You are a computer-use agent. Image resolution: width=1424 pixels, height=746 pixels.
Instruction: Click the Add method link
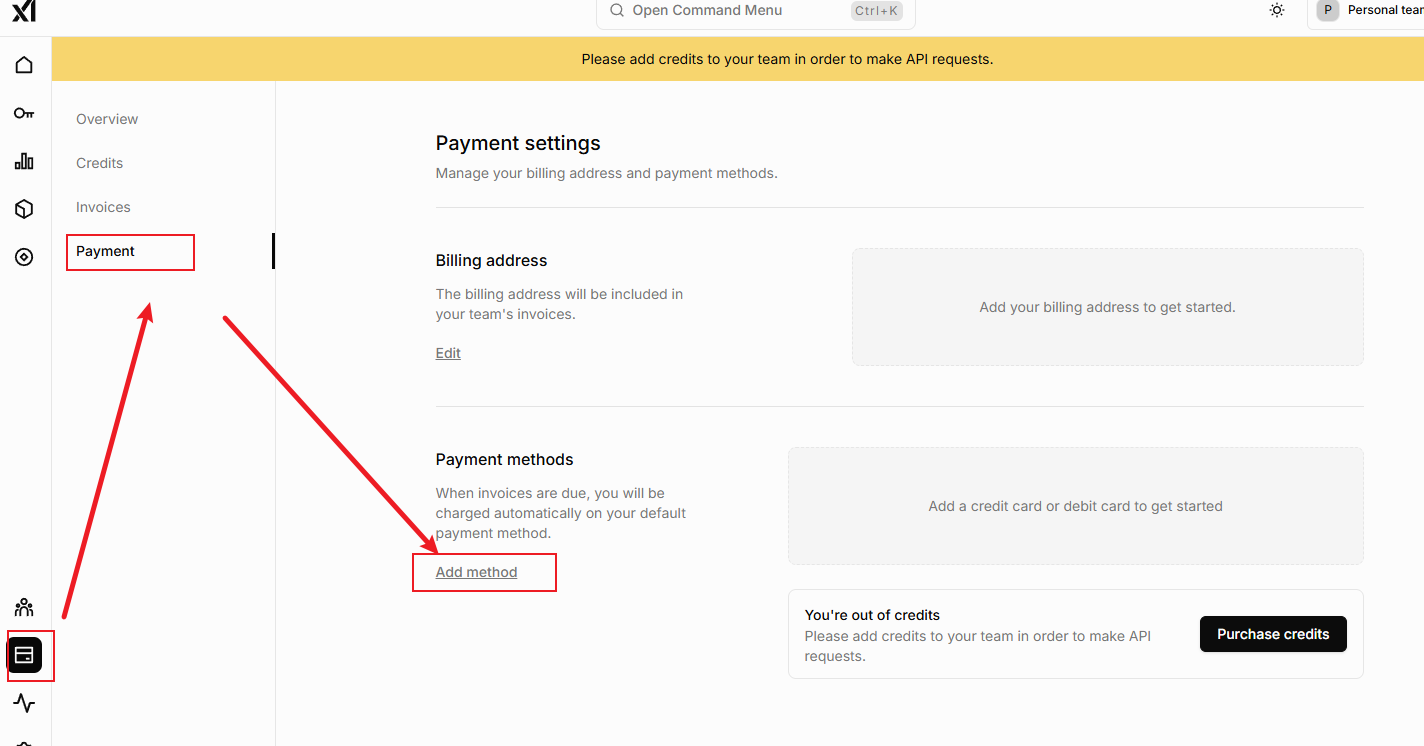pos(476,572)
